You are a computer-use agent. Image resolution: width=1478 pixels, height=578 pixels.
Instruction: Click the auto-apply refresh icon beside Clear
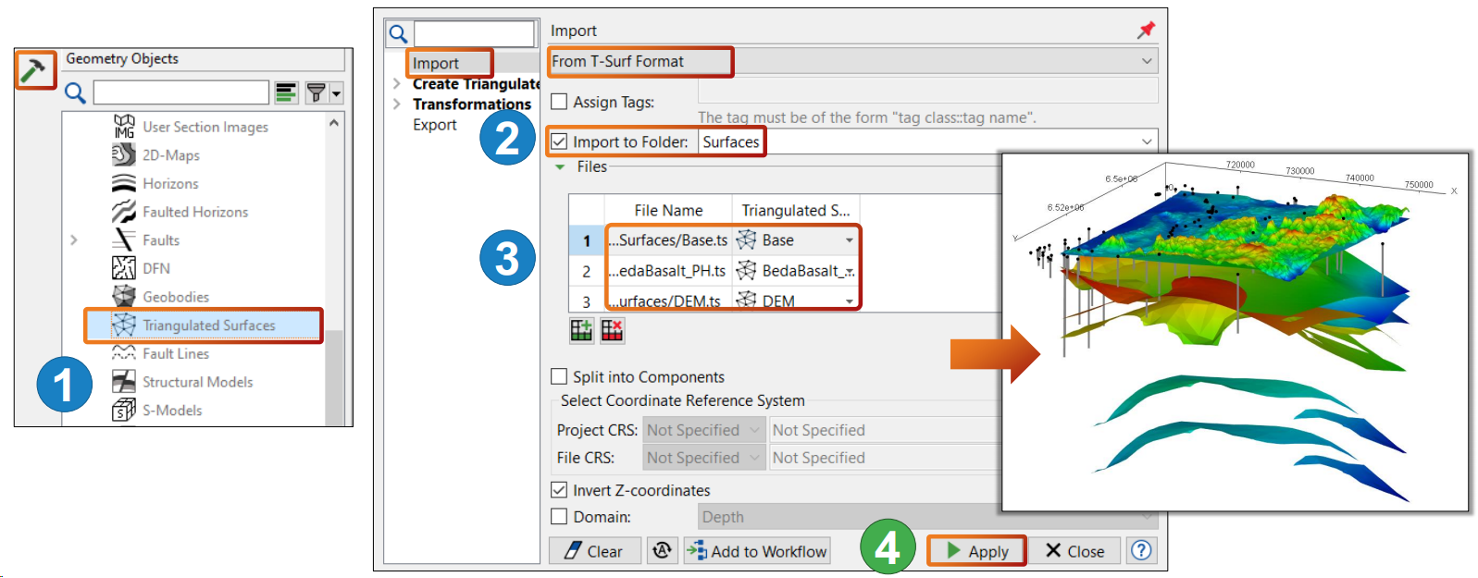click(660, 550)
